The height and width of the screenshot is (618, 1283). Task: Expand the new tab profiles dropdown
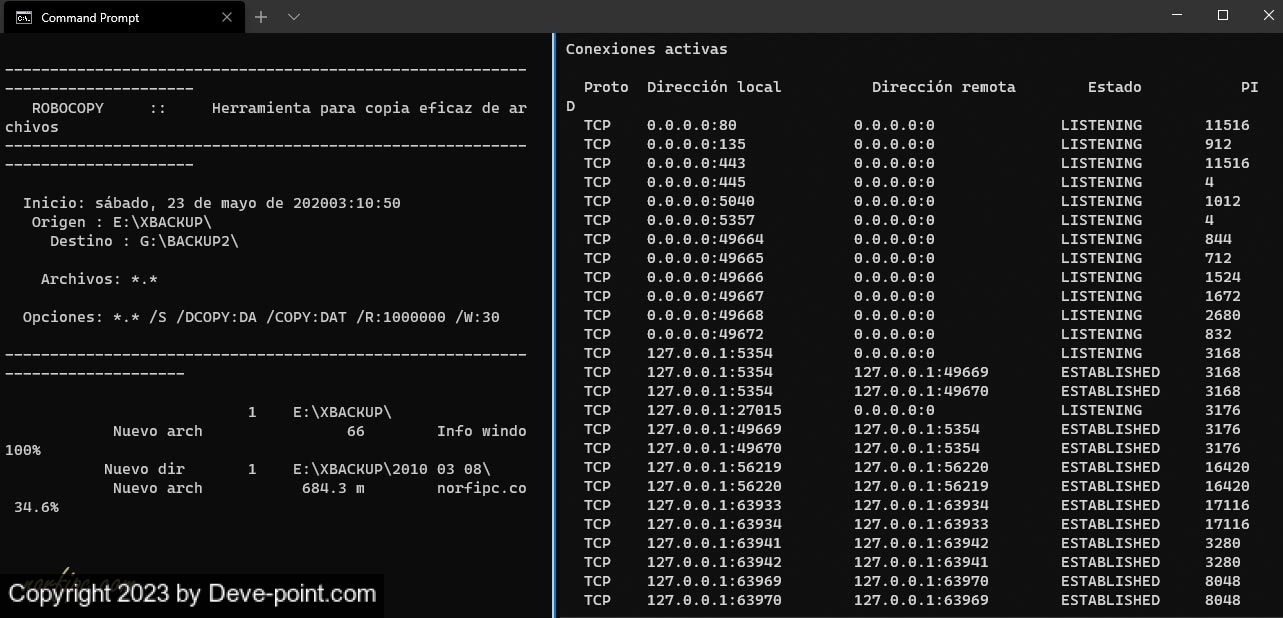click(x=294, y=17)
